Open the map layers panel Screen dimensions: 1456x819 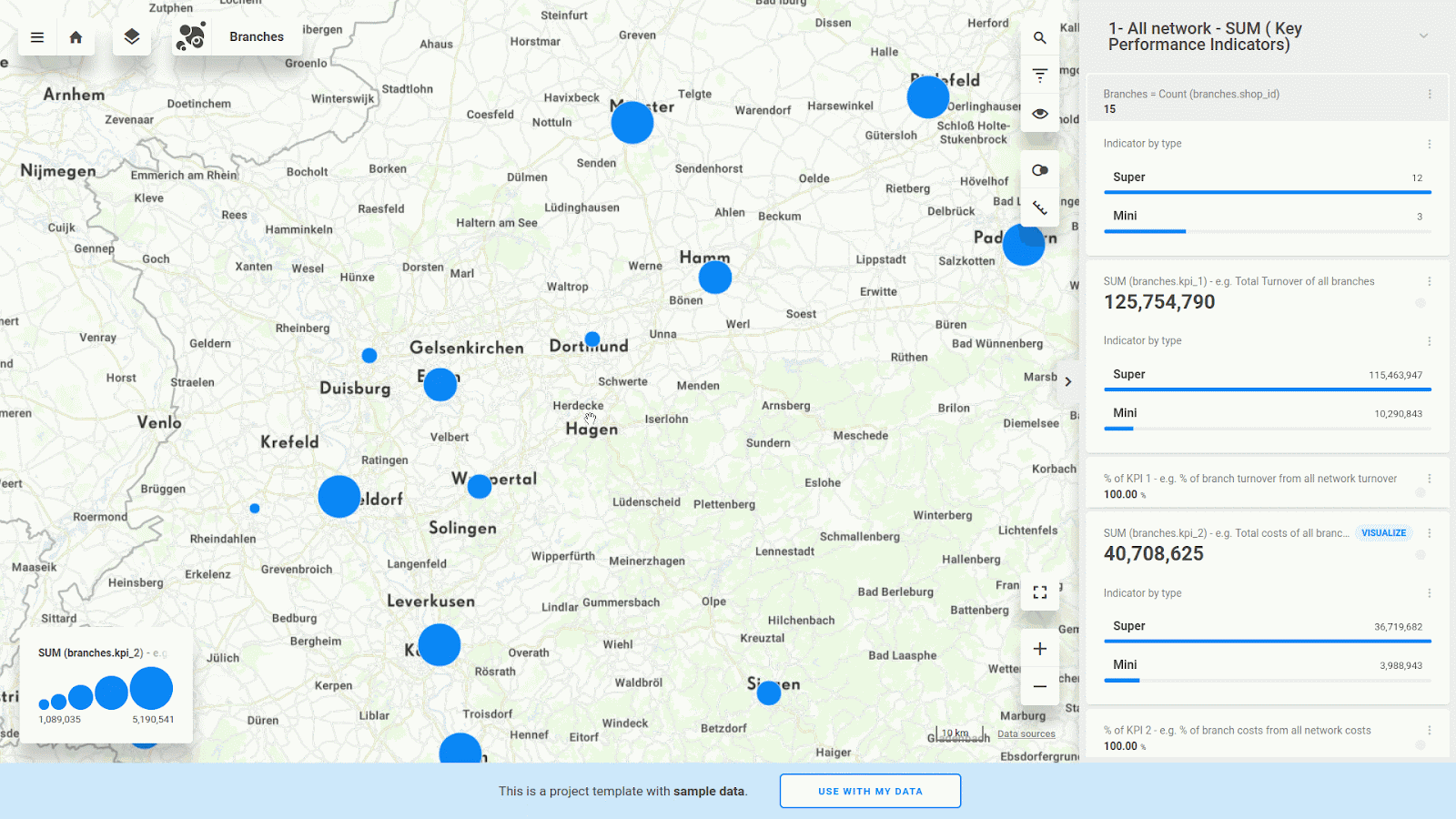tap(132, 37)
